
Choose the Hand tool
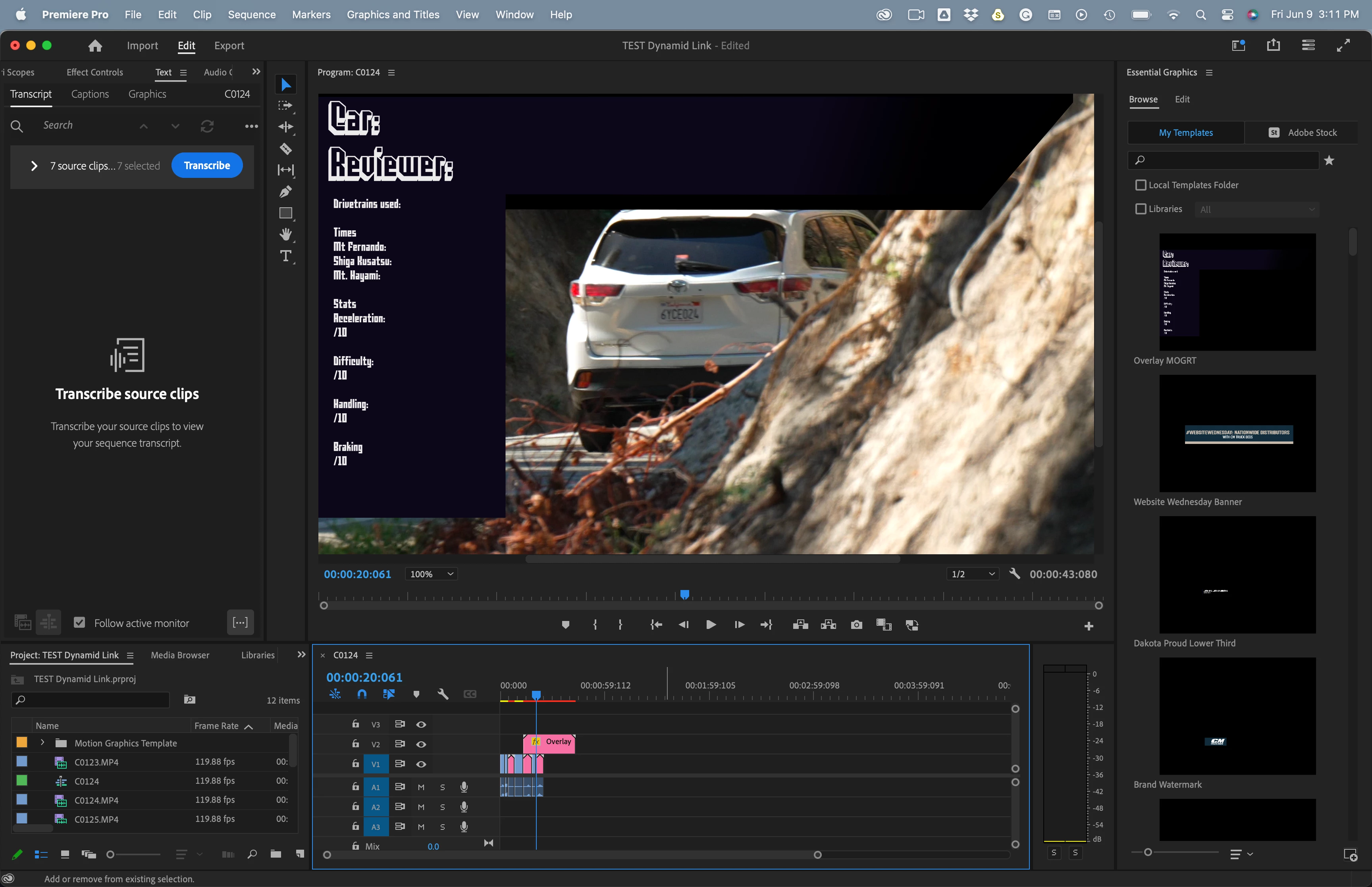point(285,234)
